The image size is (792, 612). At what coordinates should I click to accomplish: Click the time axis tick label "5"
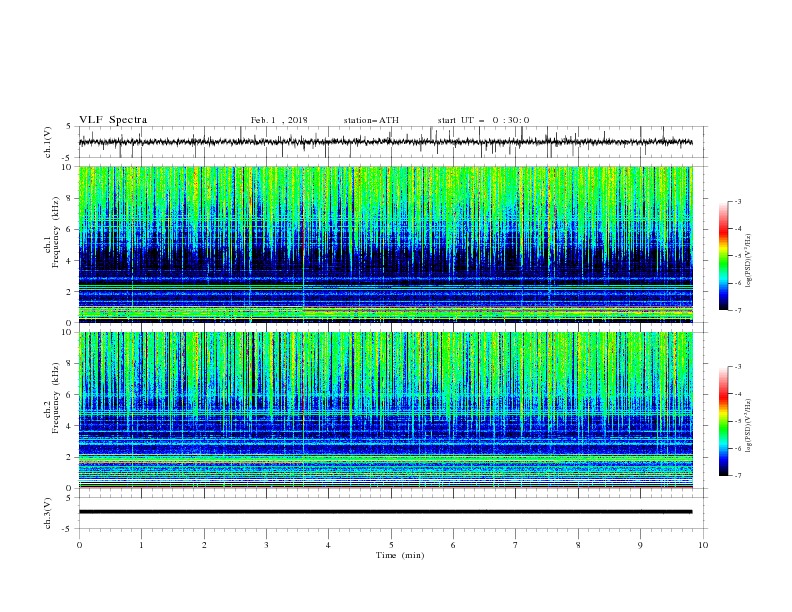click(391, 545)
